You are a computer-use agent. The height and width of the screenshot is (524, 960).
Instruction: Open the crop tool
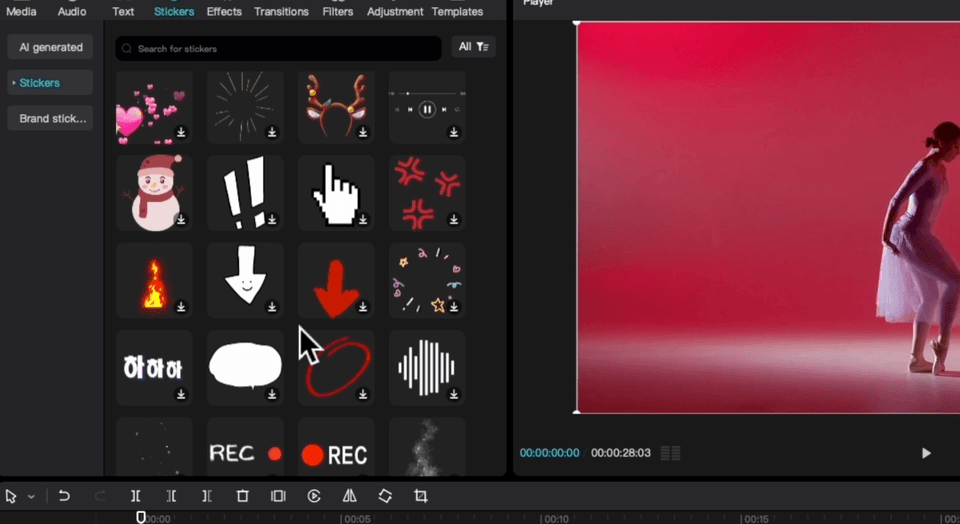(421, 496)
